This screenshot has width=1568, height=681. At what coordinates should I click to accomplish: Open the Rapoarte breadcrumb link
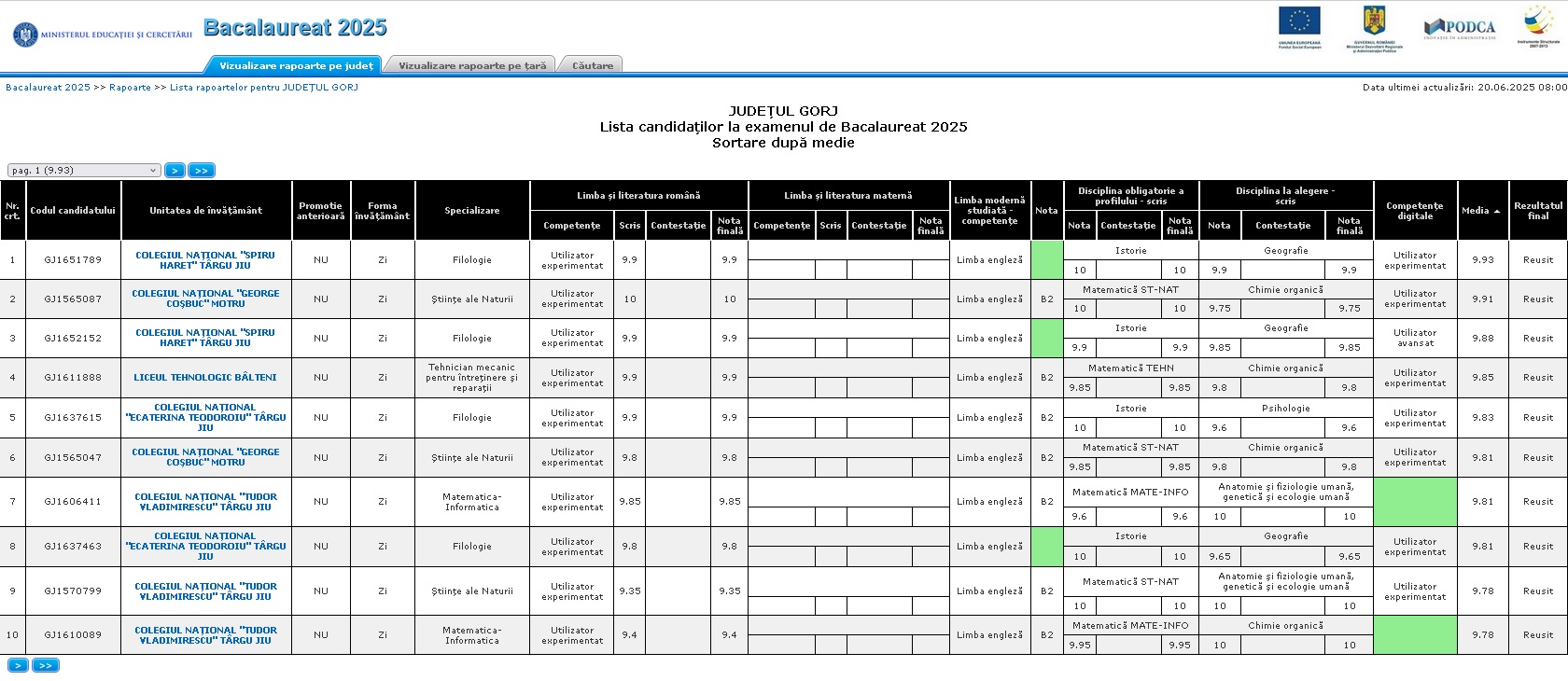point(130,88)
